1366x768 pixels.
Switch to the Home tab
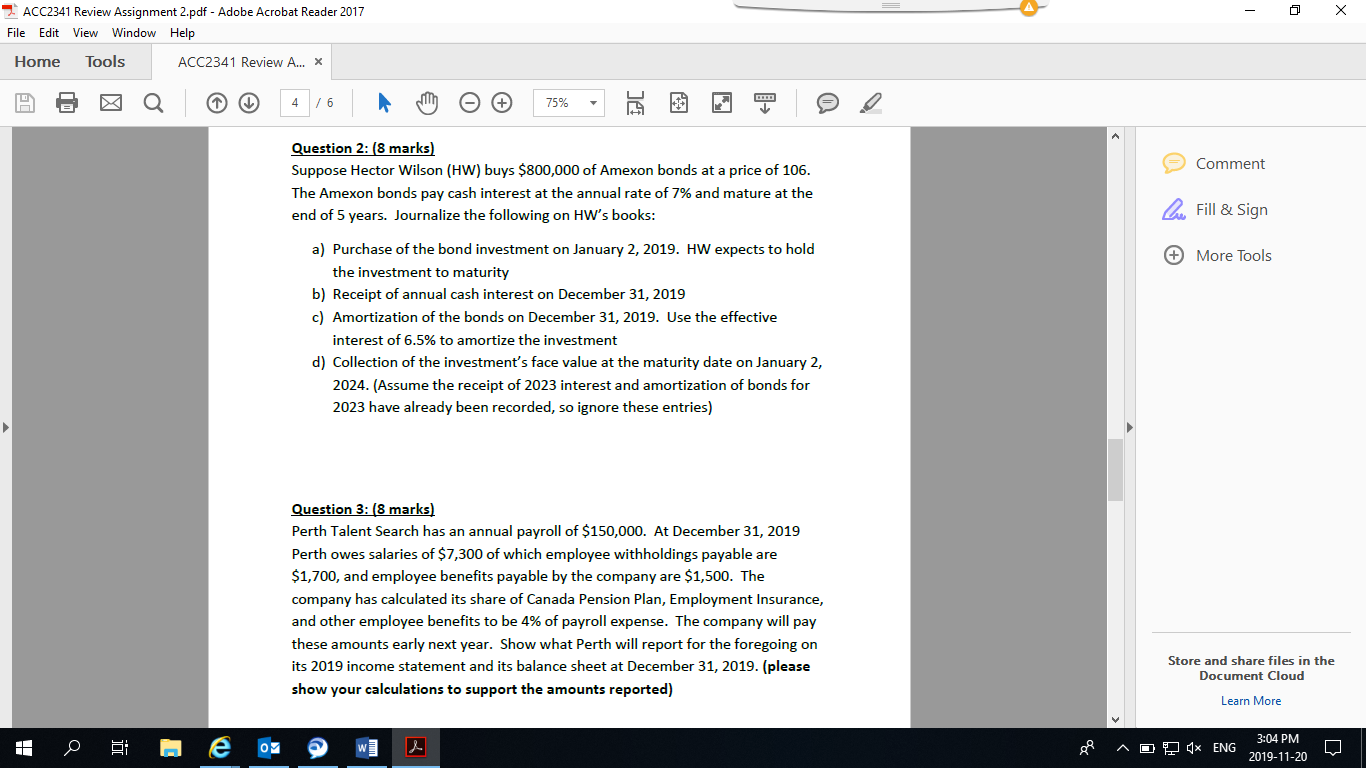(x=36, y=61)
